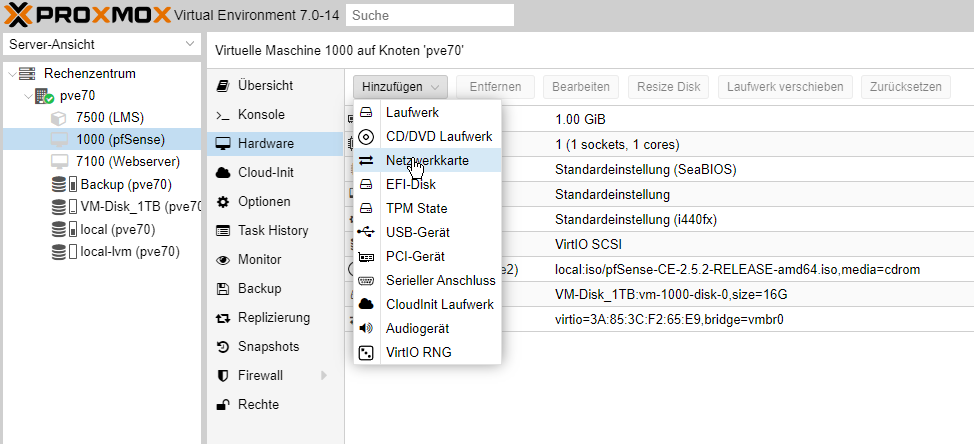Collapse the pve70 node expander arrow

[29, 96]
